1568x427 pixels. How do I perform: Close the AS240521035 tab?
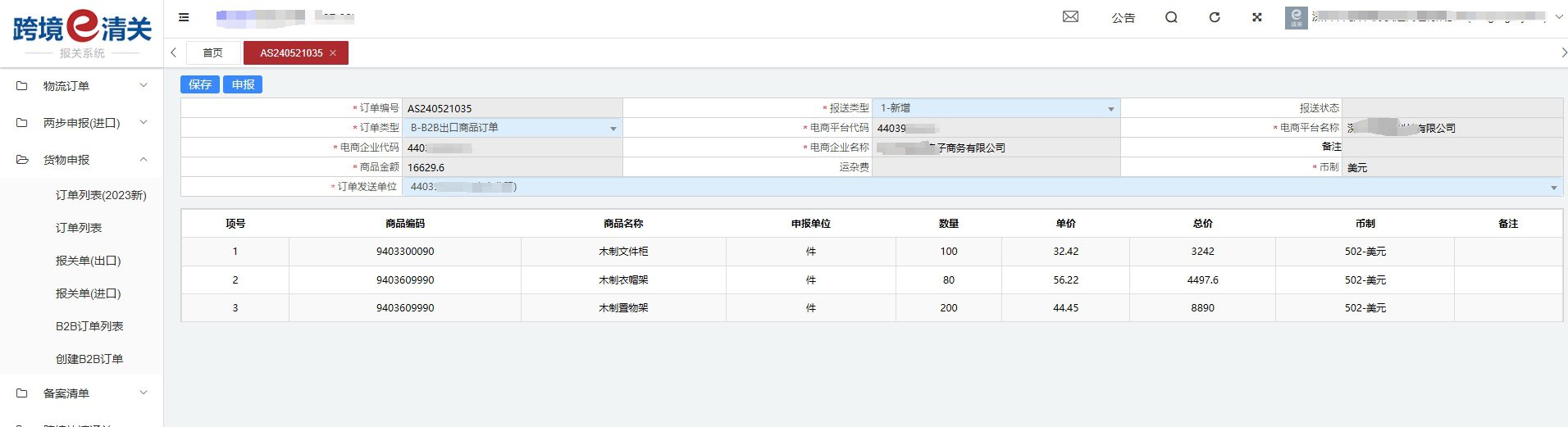333,53
